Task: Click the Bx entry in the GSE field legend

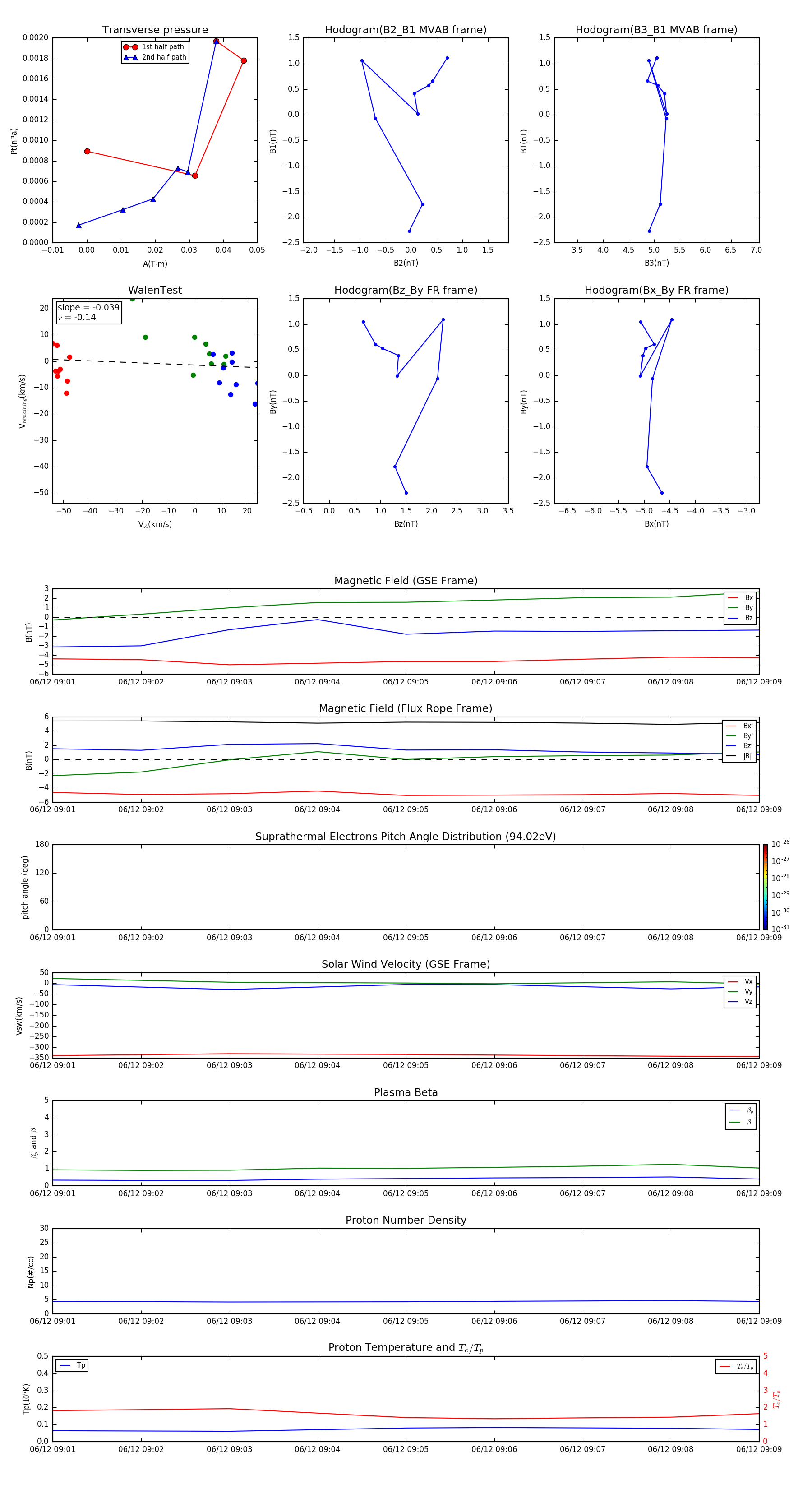Action: [x=740, y=598]
